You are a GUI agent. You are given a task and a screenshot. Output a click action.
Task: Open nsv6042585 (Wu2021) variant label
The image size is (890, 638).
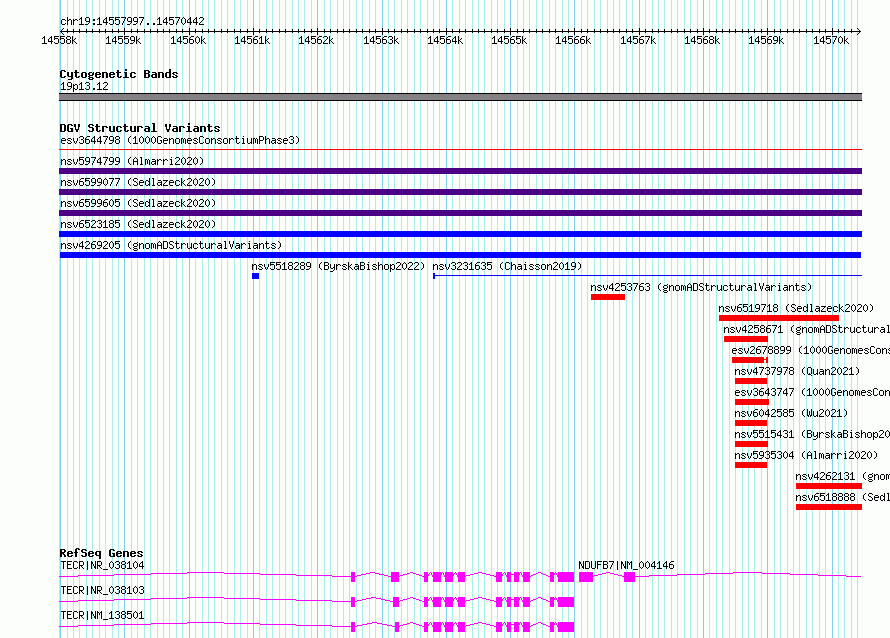791,413
